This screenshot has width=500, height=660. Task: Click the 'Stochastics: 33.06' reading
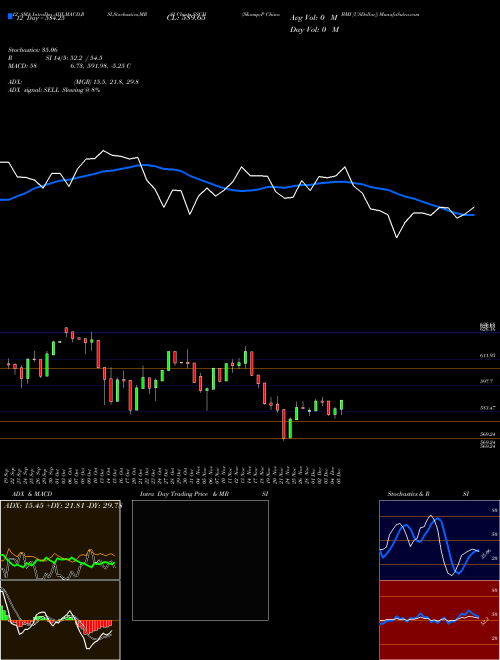(x=33, y=50)
